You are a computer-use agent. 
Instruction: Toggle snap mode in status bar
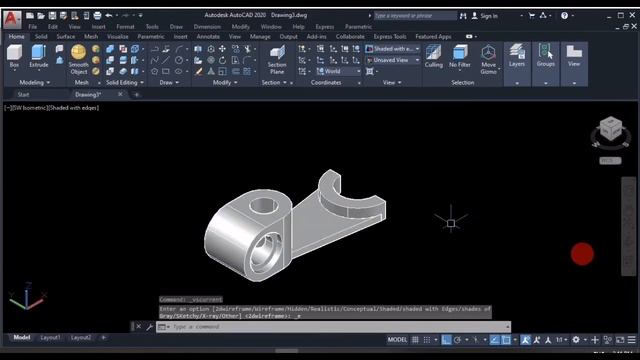[427, 340]
